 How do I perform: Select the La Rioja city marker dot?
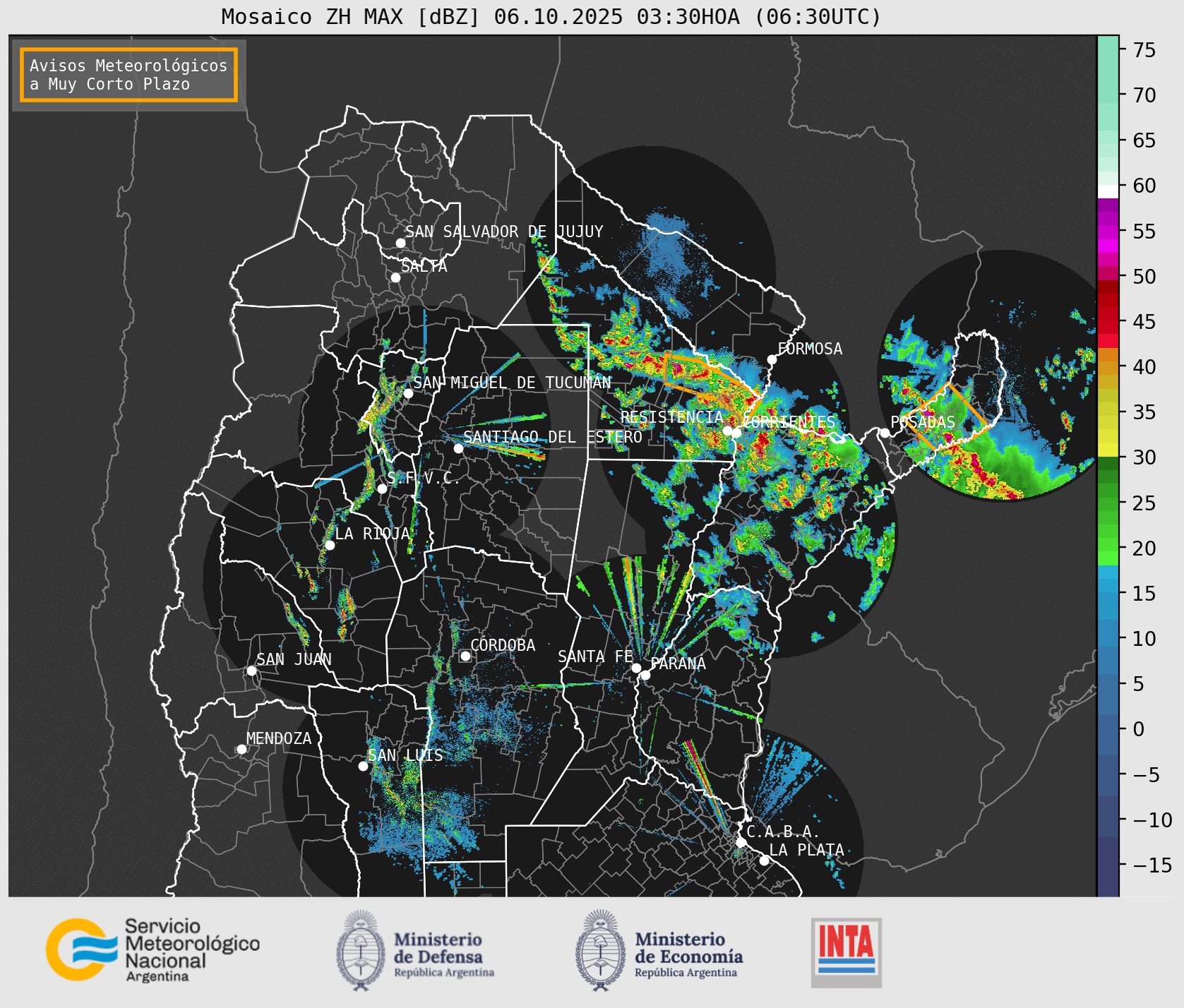point(330,545)
